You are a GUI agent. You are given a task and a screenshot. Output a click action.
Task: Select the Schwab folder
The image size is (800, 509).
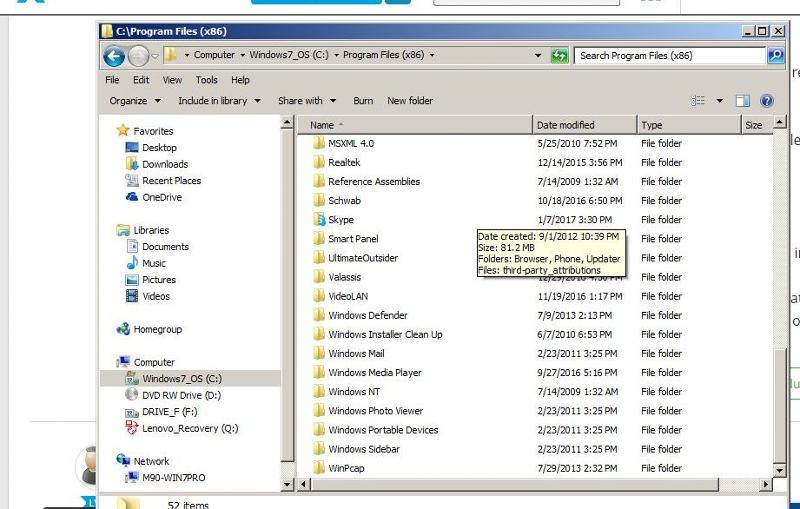click(344, 200)
